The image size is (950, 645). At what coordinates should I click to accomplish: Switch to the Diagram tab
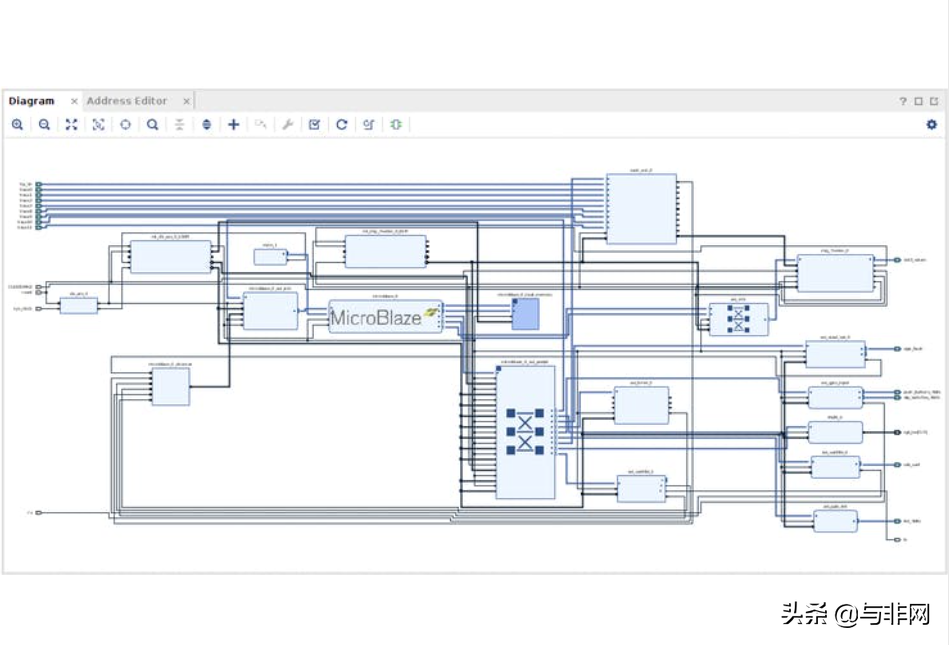(x=32, y=101)
